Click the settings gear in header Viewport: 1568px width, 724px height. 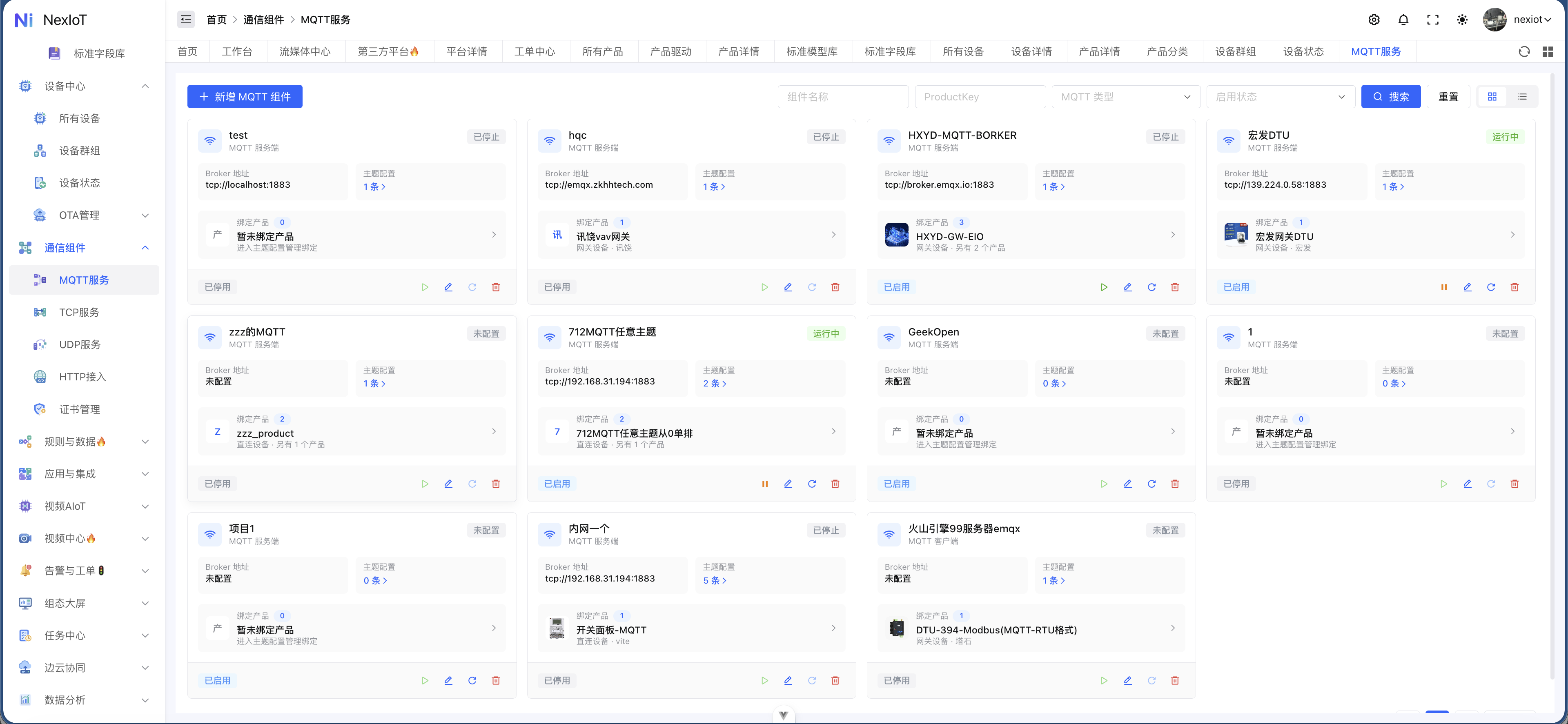pos(1374,20)
